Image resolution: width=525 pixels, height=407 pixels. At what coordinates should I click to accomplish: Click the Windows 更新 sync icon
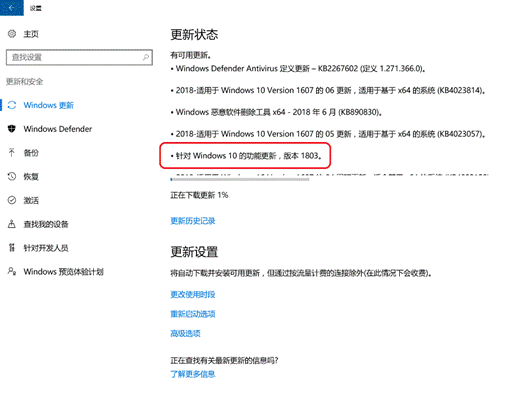pyautogui.click(x=12, y=105)
